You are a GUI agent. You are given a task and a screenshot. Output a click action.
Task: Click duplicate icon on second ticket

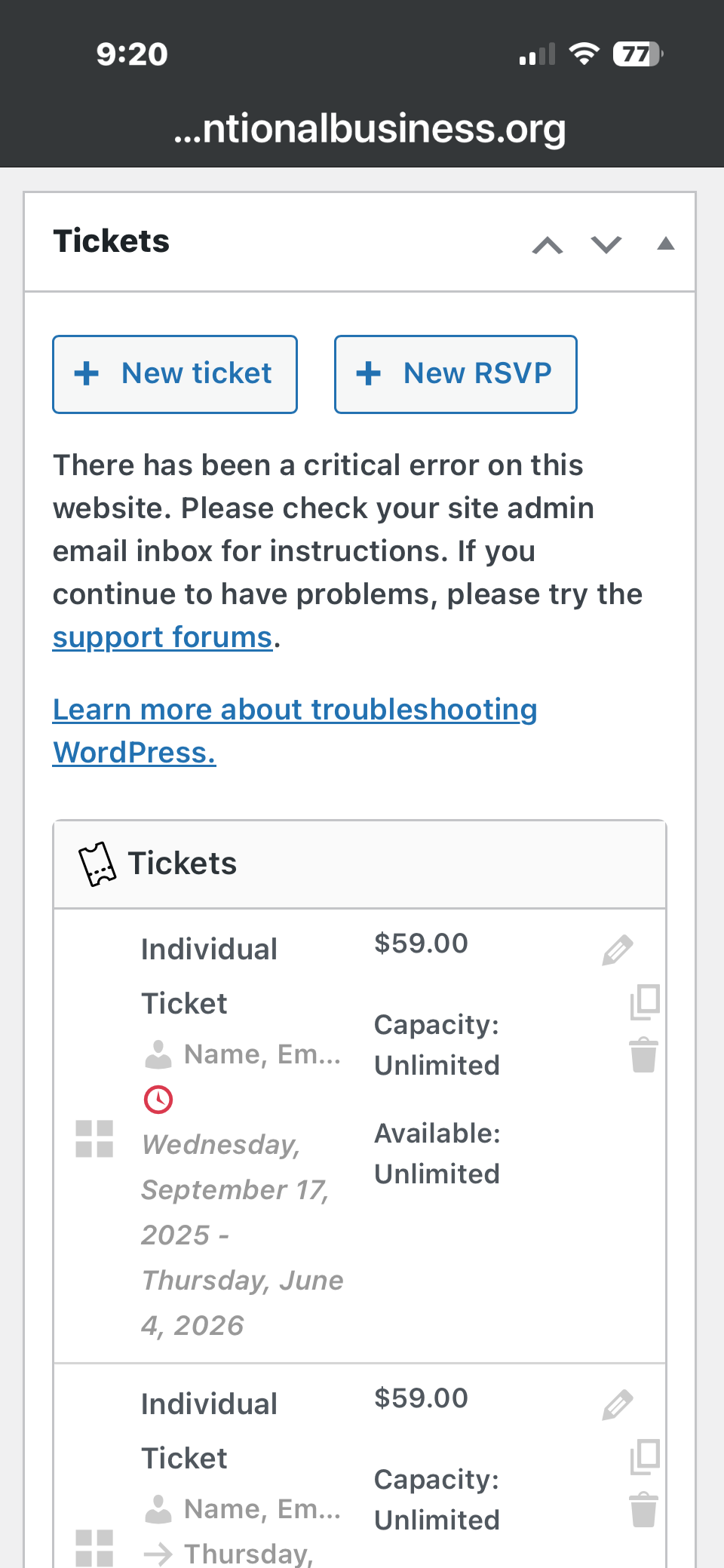coord(645,1457)
